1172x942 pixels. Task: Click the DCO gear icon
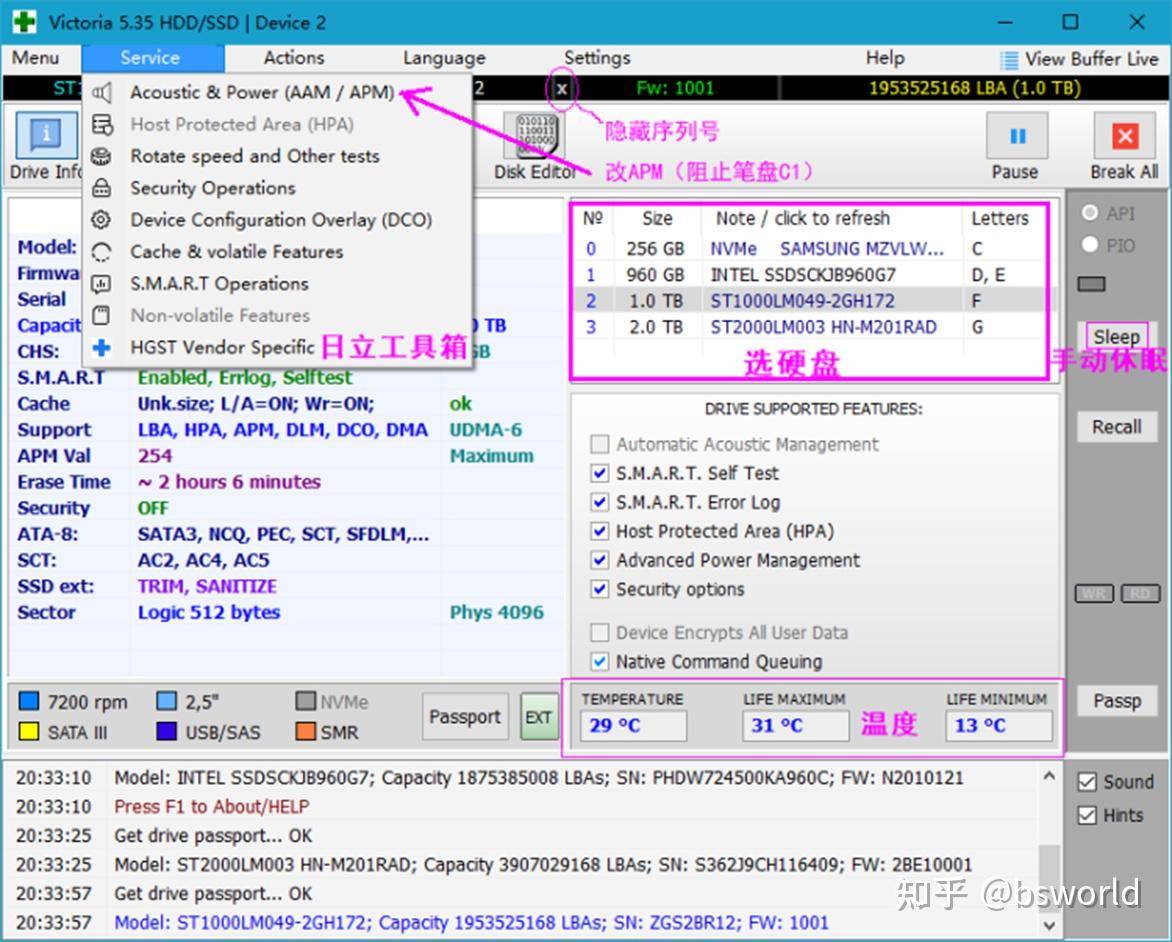102,220
